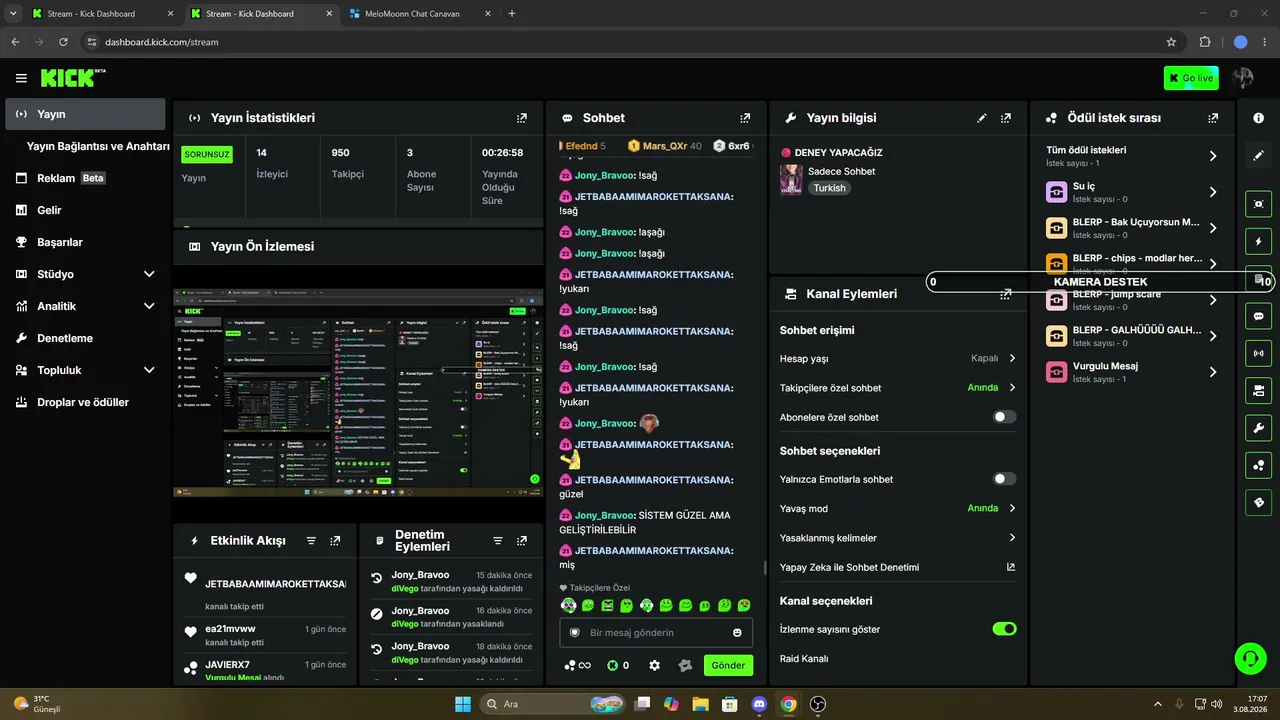Screen dimensions: 1280x720
Task: Open chat settings gear below the message box
Action: pos(654,665)
